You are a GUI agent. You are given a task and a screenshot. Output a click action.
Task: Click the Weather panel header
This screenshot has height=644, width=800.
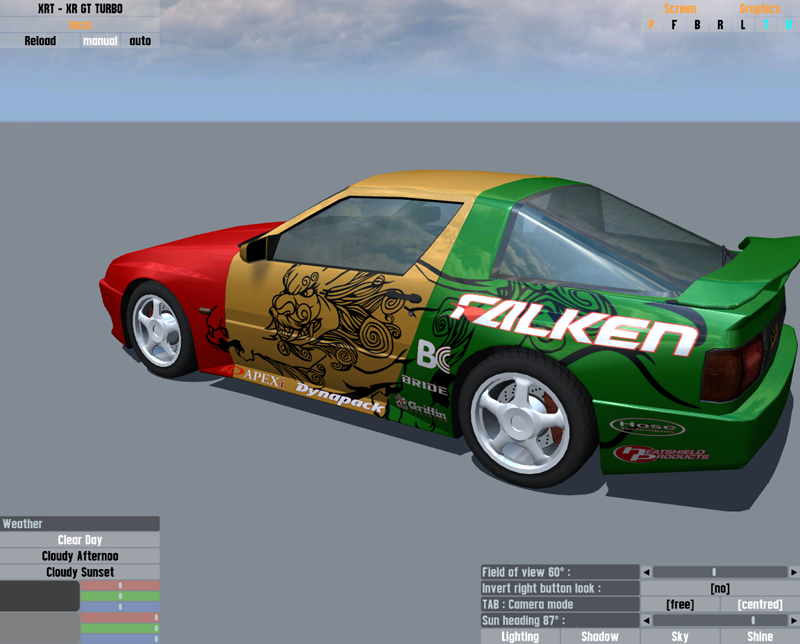[x=80, y=524]
